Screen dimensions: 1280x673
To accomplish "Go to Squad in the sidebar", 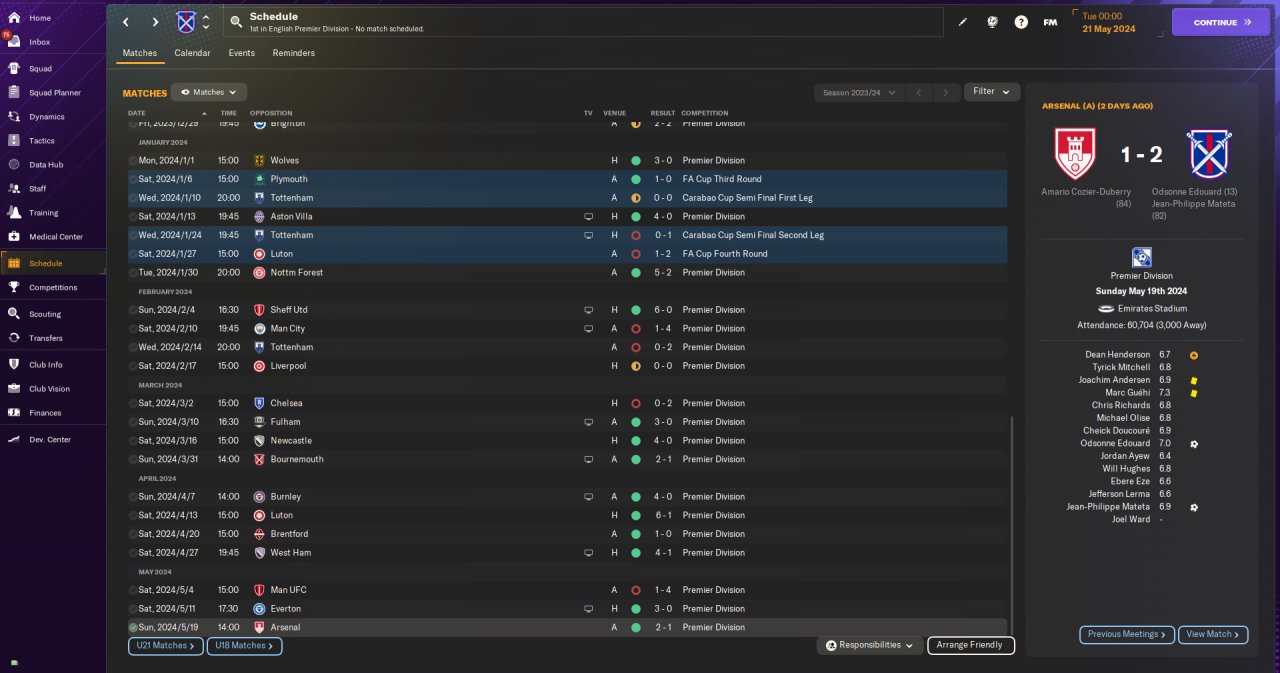I will coord(40,69).
